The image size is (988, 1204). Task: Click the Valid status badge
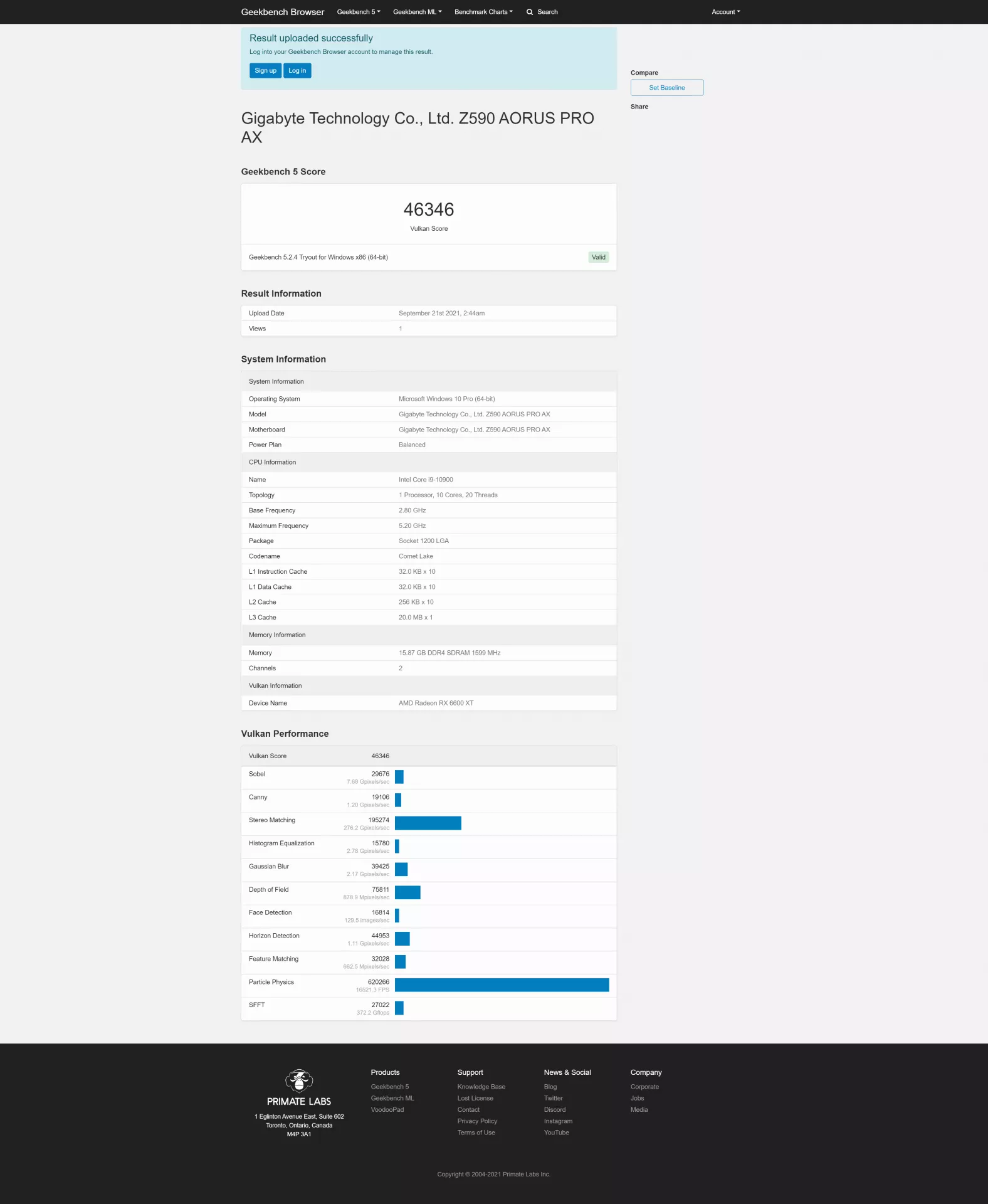coord(599,257)
